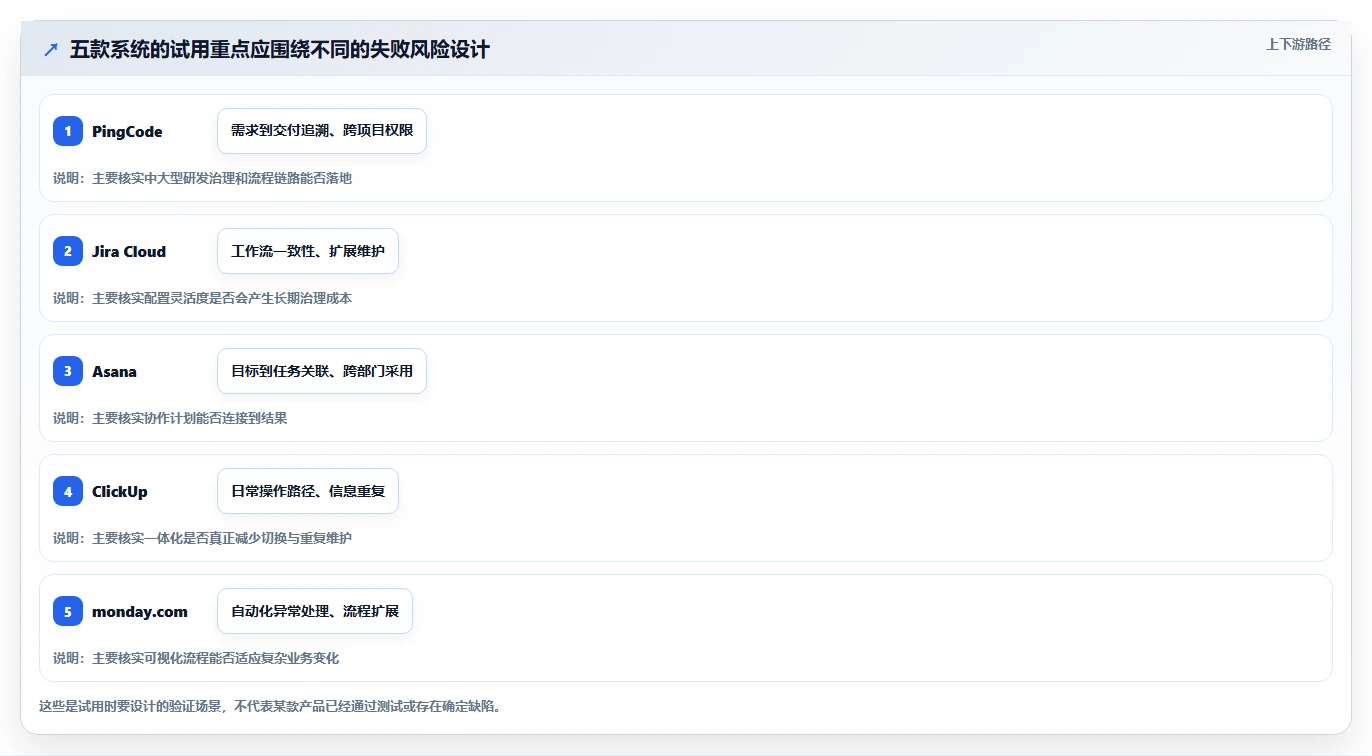
Task: Select the 工作流一致性、扩展维护 tag
Action: (308, 251)
